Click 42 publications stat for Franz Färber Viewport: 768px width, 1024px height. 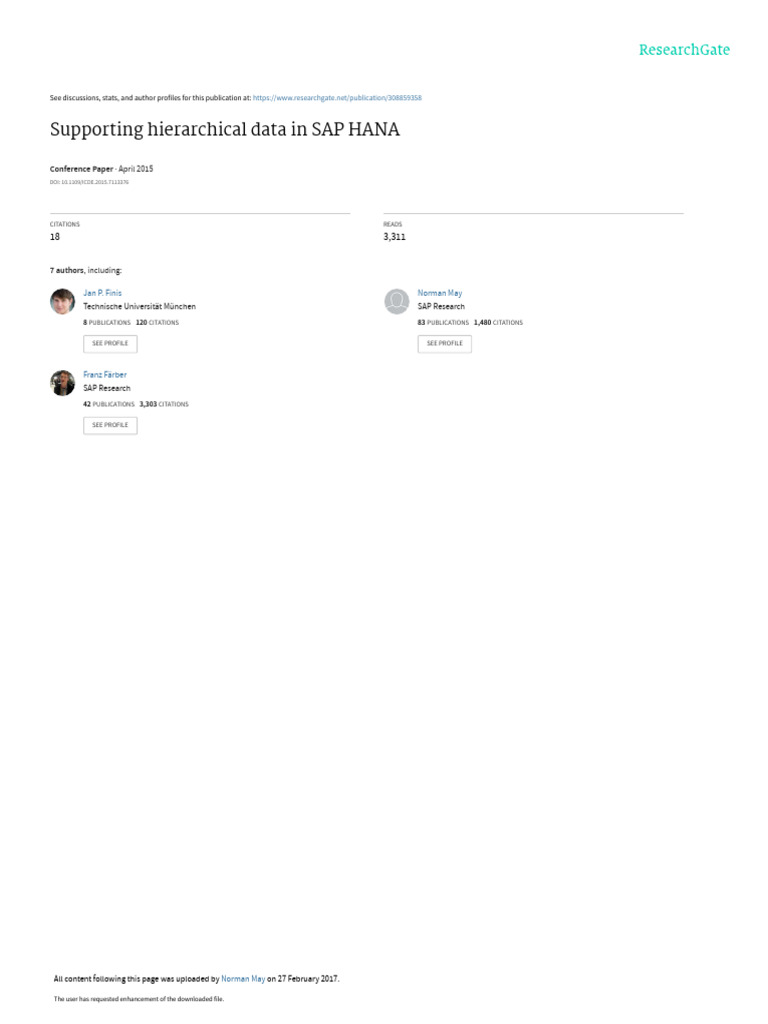click(x=109, y=404)
